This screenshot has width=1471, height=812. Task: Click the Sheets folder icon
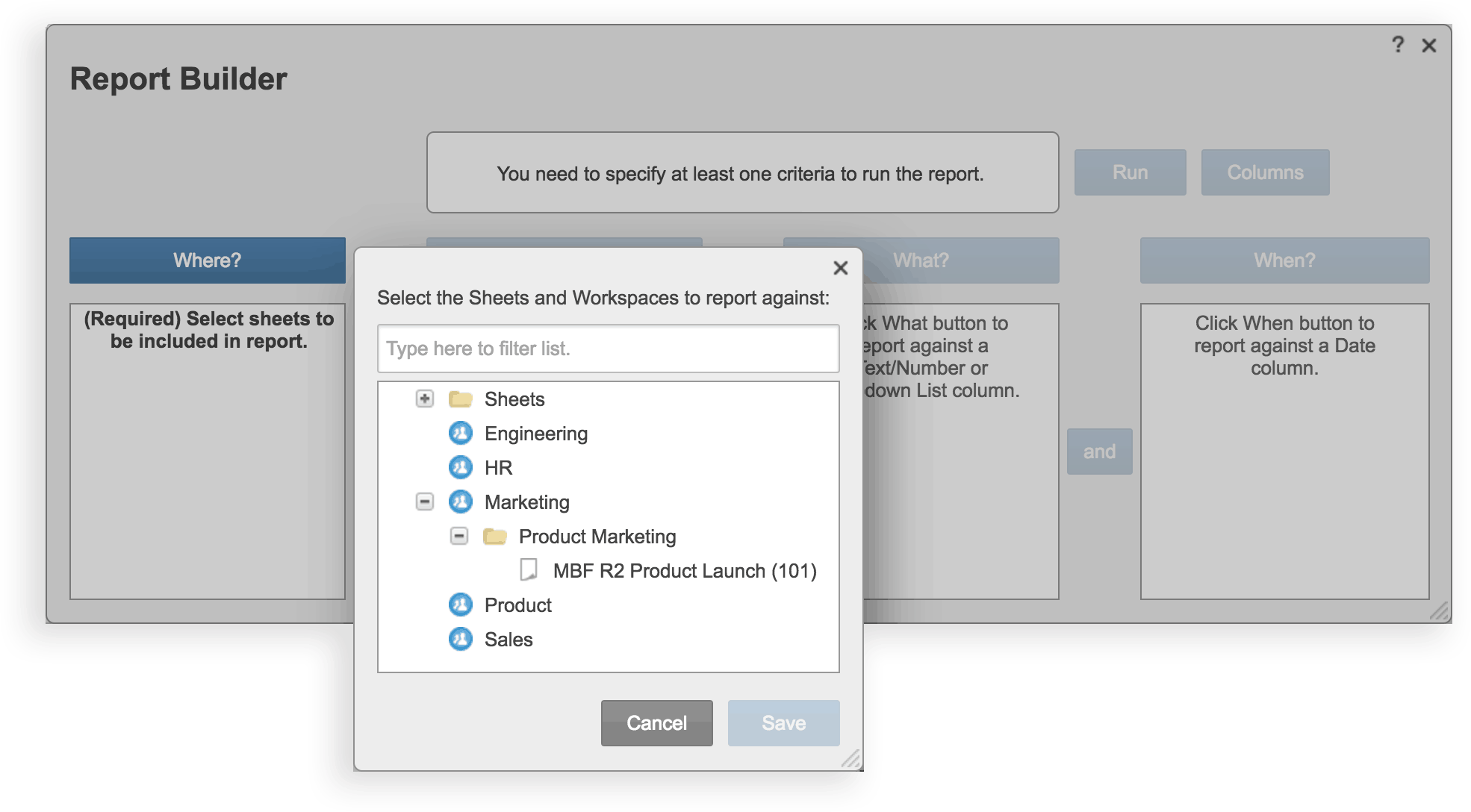[x=461, y=399]
